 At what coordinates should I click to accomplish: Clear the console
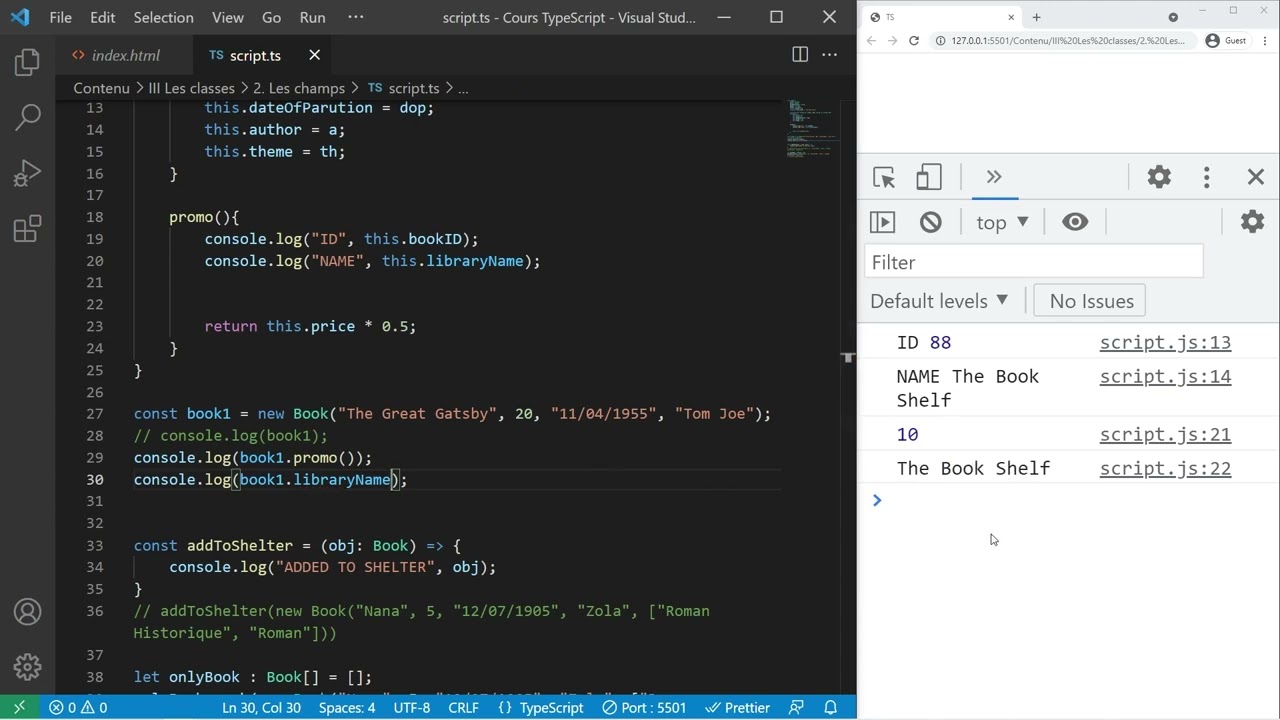click(931, 222)
